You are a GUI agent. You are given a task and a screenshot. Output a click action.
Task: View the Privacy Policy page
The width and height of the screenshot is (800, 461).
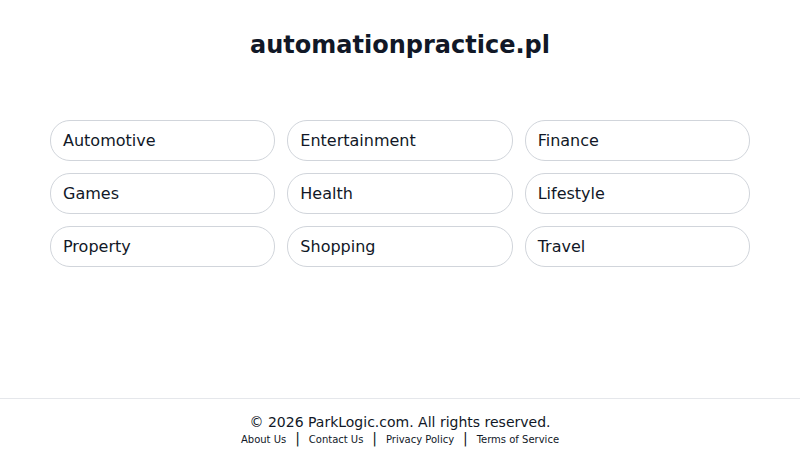point(420,440)
